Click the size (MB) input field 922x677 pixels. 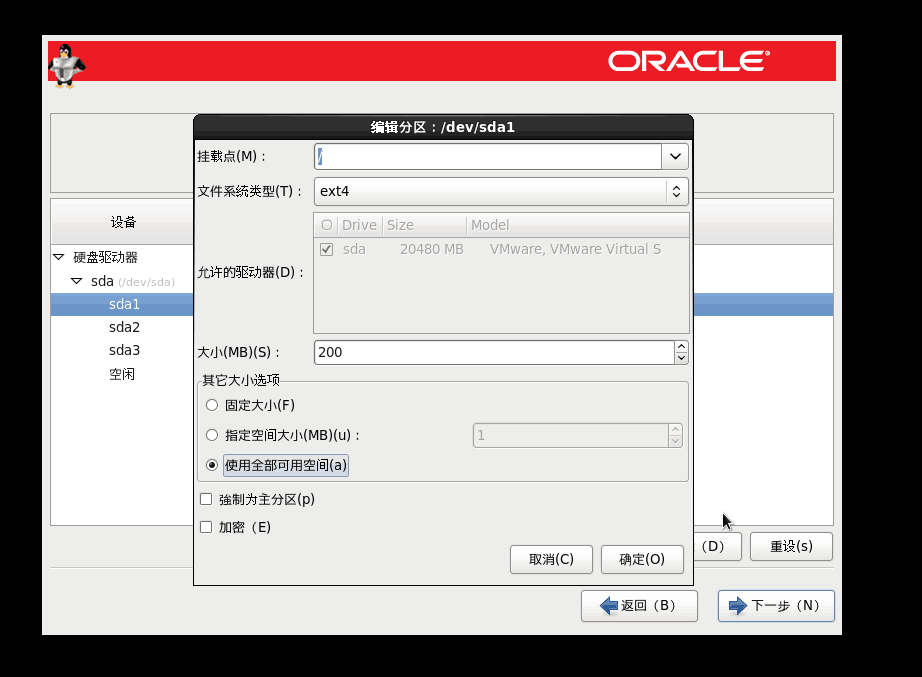coord(493,352)
